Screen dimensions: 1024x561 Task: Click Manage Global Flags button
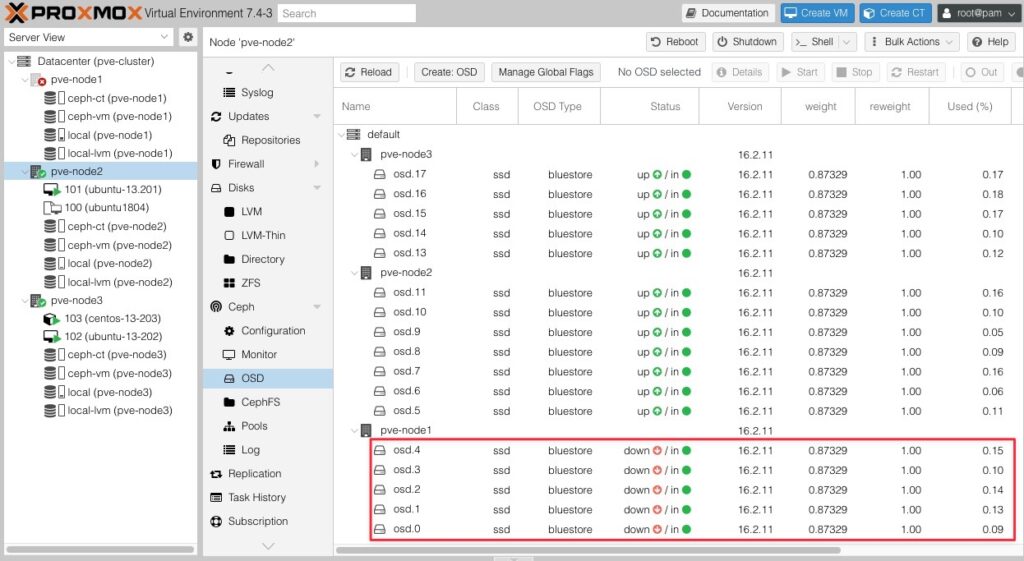click(x=546, y=72)
